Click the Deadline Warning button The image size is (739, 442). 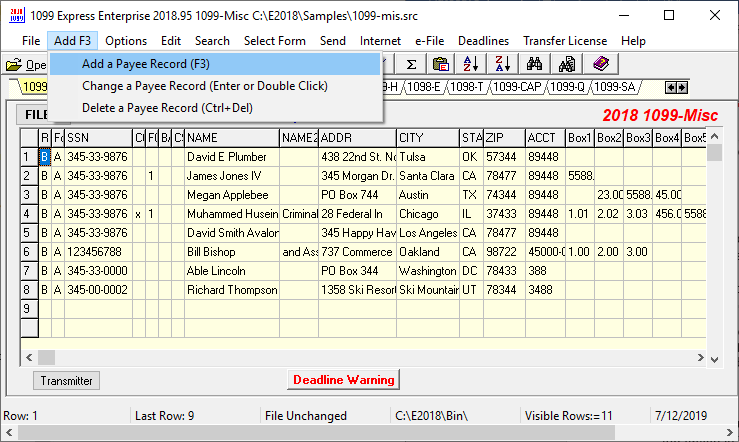[x=344, y=380]
